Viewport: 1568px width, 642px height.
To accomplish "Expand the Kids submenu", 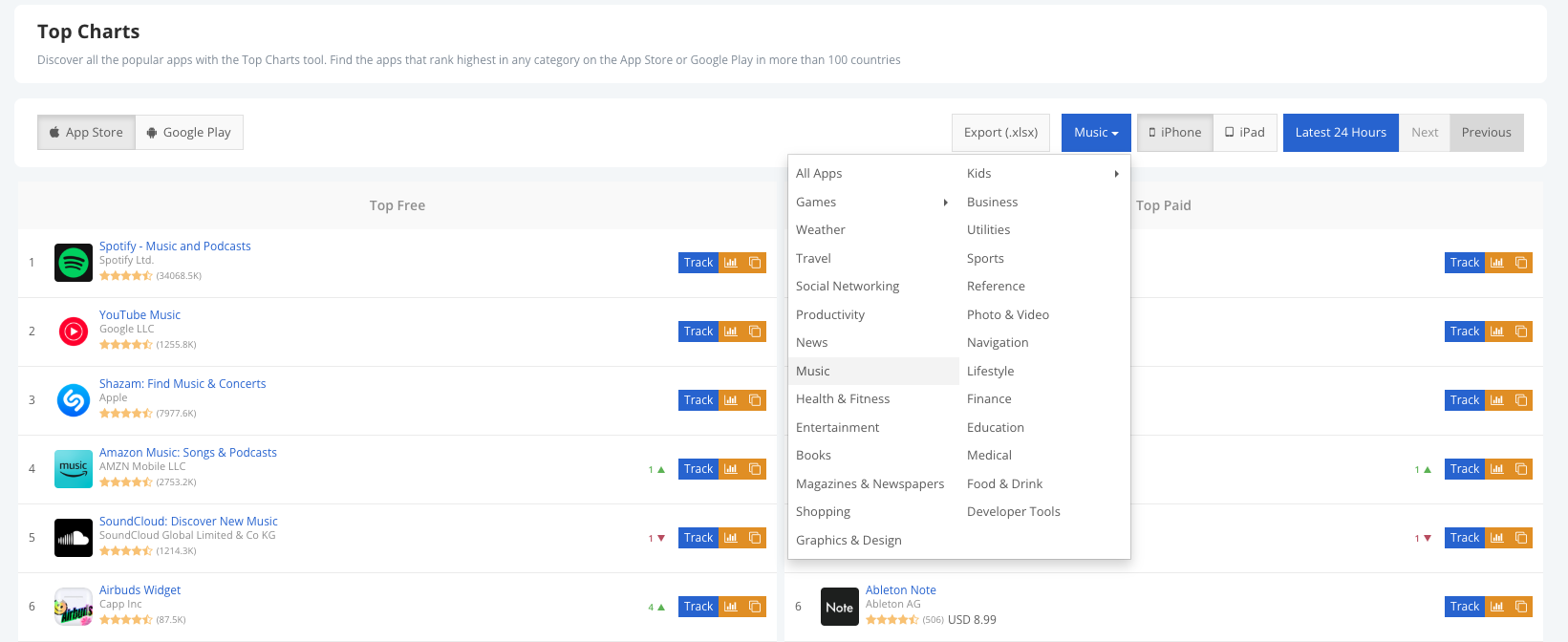I will point(1044,173).
